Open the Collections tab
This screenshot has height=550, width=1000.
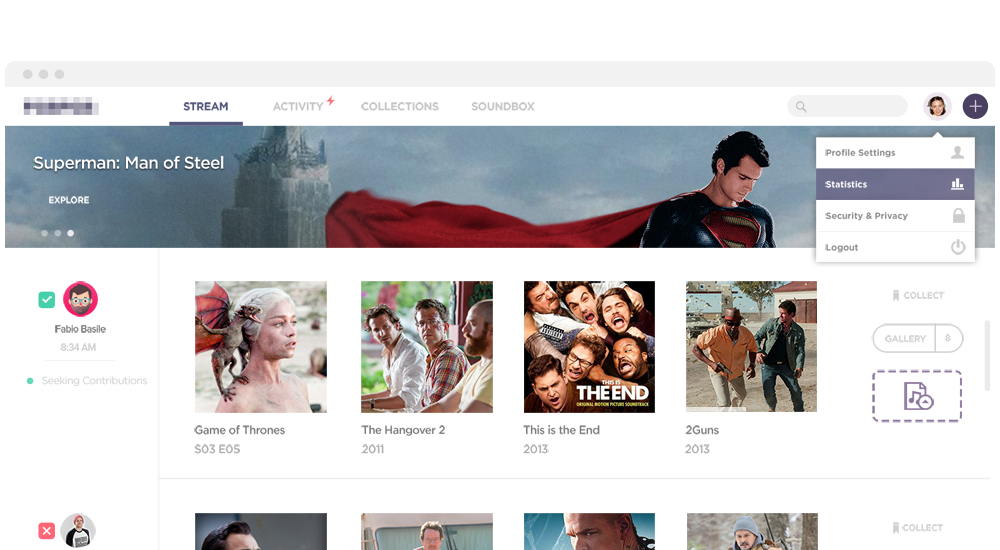(399, 106)
